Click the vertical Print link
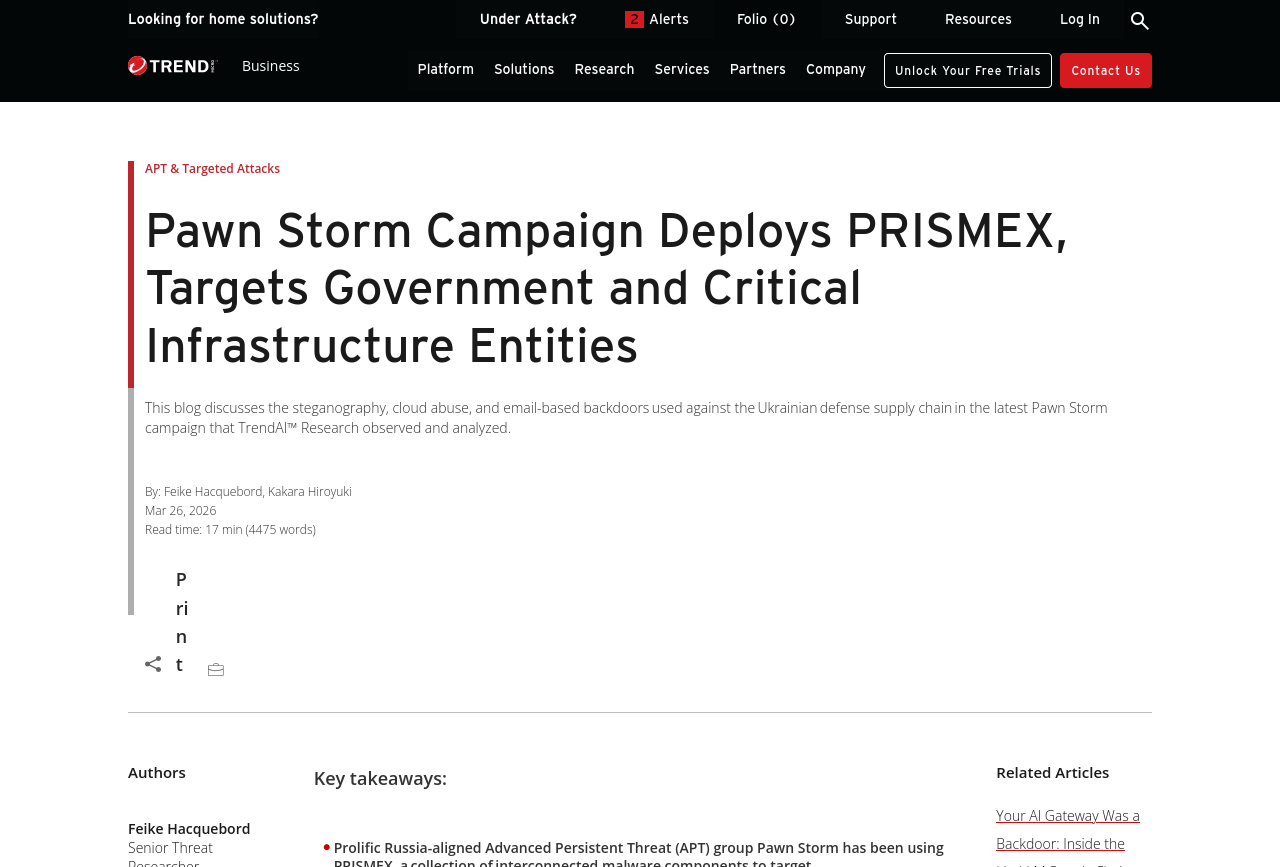 tap(181, 622)
